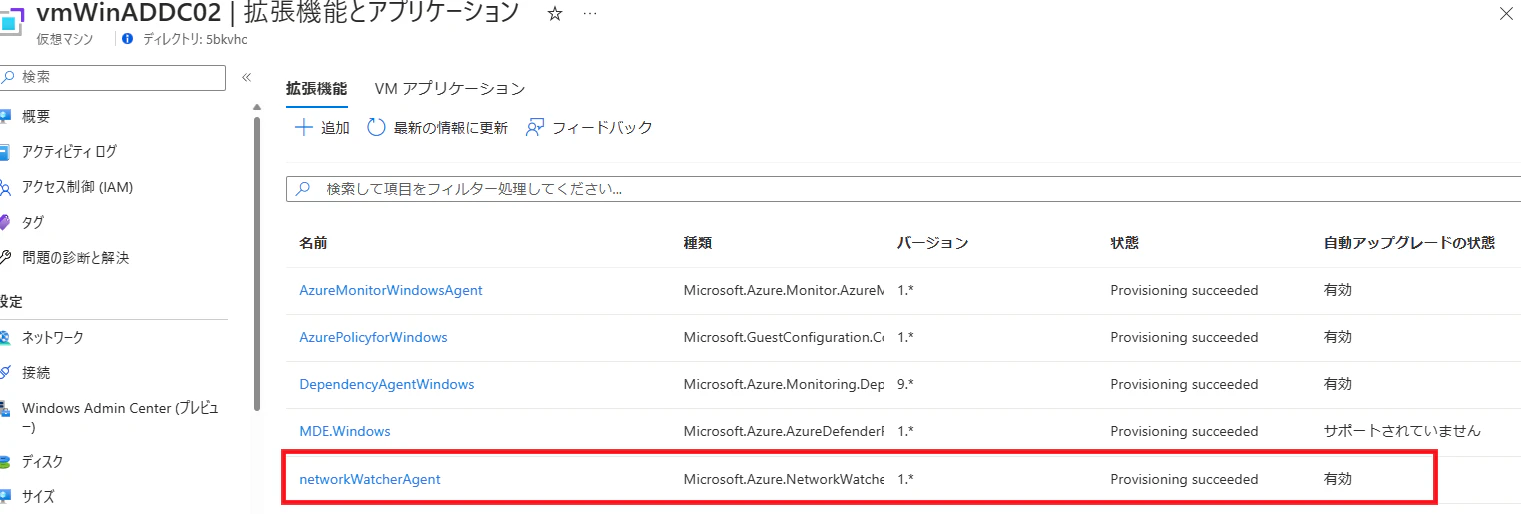
Task: Open the networkWatcherAgent extension link
Action: click(370, 479)
